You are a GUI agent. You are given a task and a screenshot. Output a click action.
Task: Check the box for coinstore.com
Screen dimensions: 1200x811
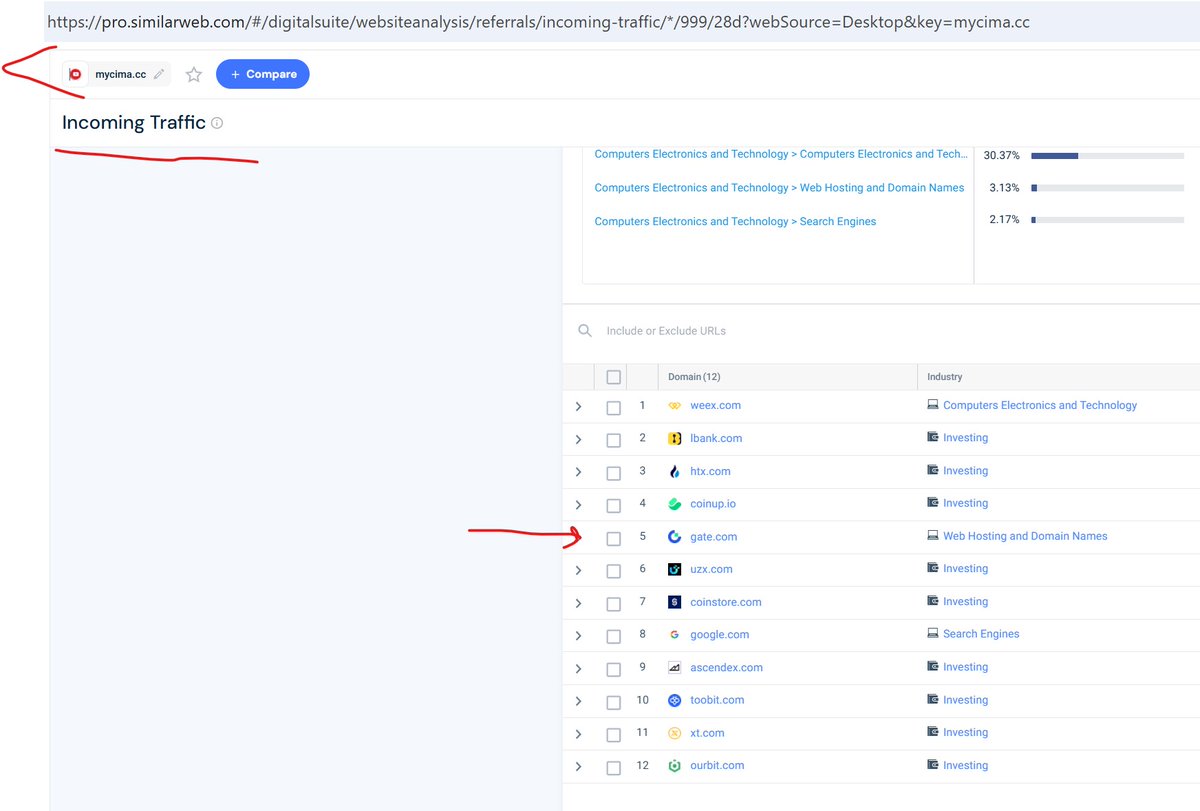(x=614, y=604)
